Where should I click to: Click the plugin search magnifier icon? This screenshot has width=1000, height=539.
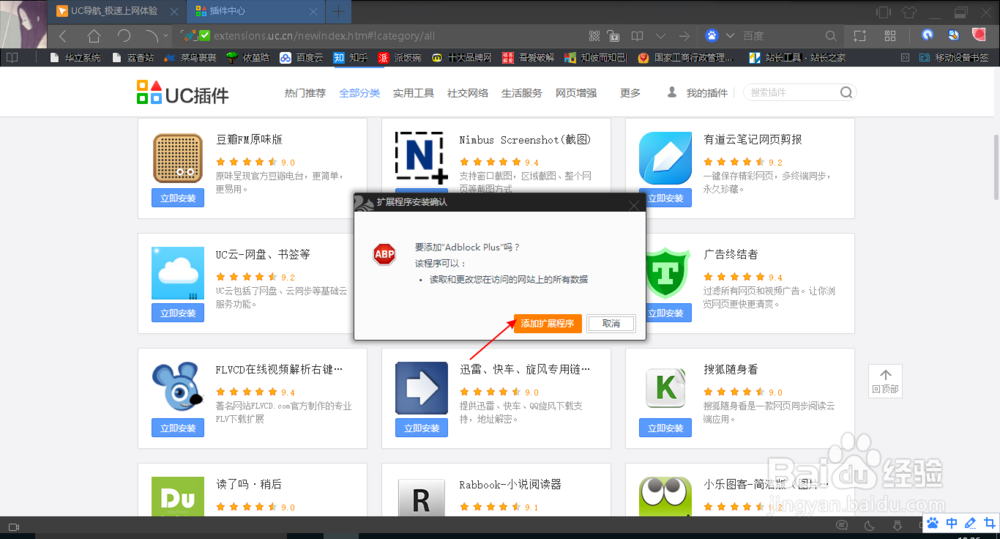pos(846,92)
